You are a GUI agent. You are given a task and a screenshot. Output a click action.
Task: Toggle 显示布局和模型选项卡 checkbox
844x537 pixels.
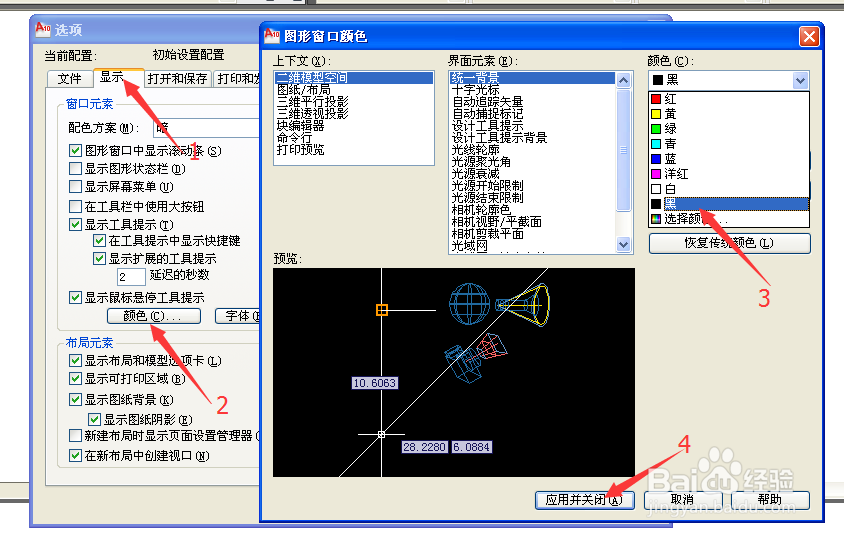(75, 360)
